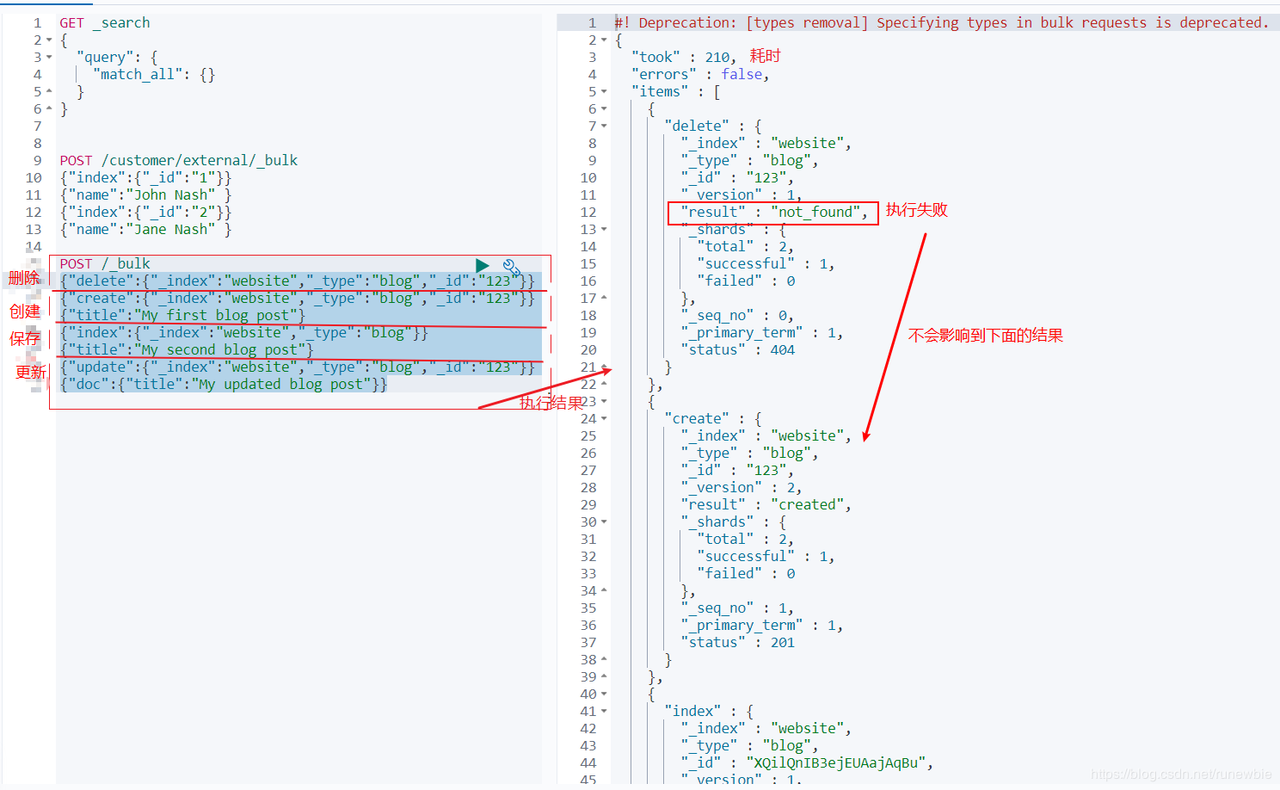The height and width of the screenshot is (790, 1280).
Task: Collapse "_shards" block at response line 30
Action: click(605, 522)
